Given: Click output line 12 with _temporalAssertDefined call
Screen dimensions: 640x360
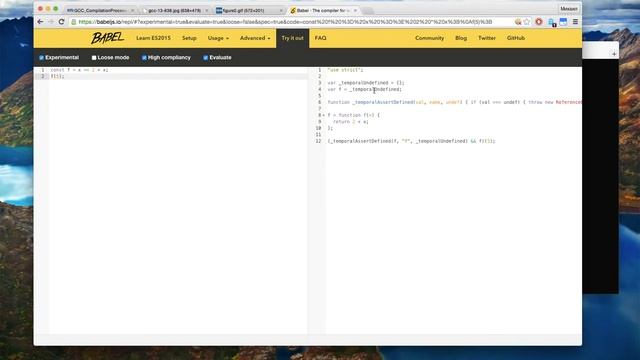Looking at the screenshot, I should pyautogui.click(x=411, y=141).
